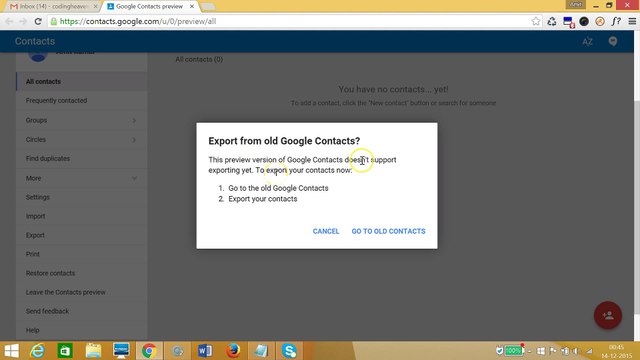Select the Google Contacts preview tab
The image size is (640, 360).
click(149, 7)
